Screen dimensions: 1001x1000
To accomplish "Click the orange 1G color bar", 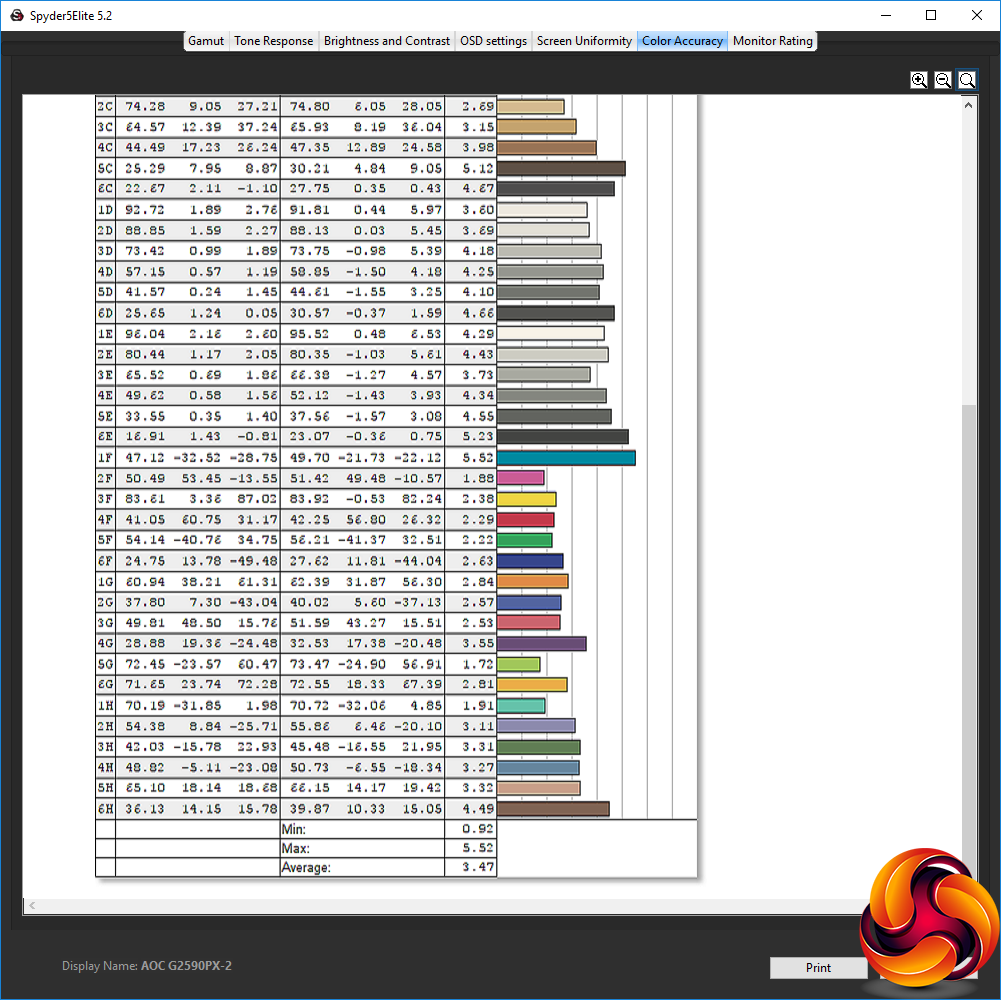I will pyautogui.click(x=532, y=581).
